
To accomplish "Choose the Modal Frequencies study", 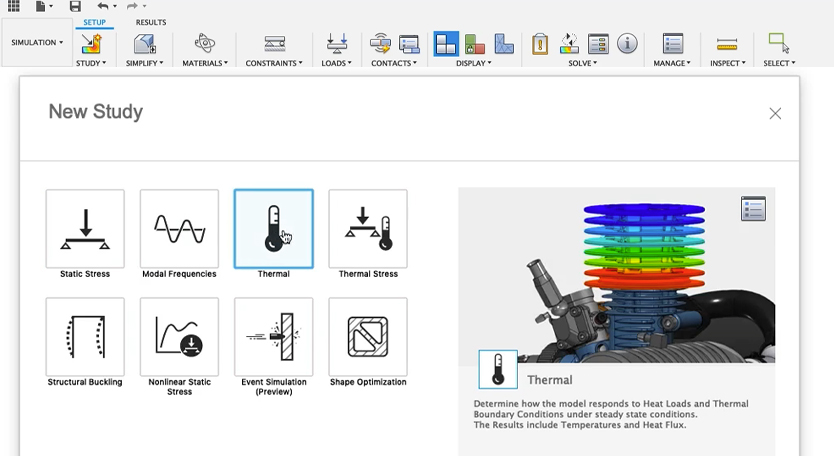I will (179, 229).
